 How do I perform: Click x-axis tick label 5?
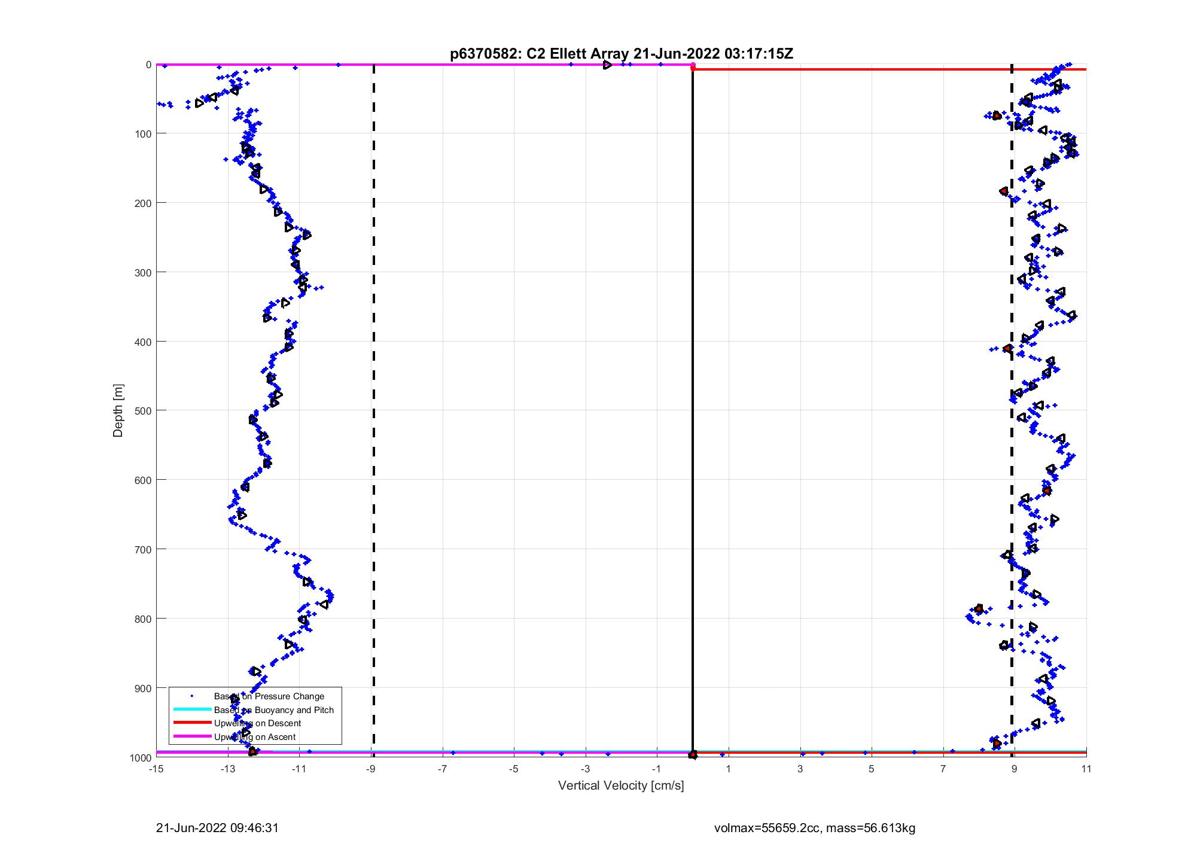pos(872,769)
